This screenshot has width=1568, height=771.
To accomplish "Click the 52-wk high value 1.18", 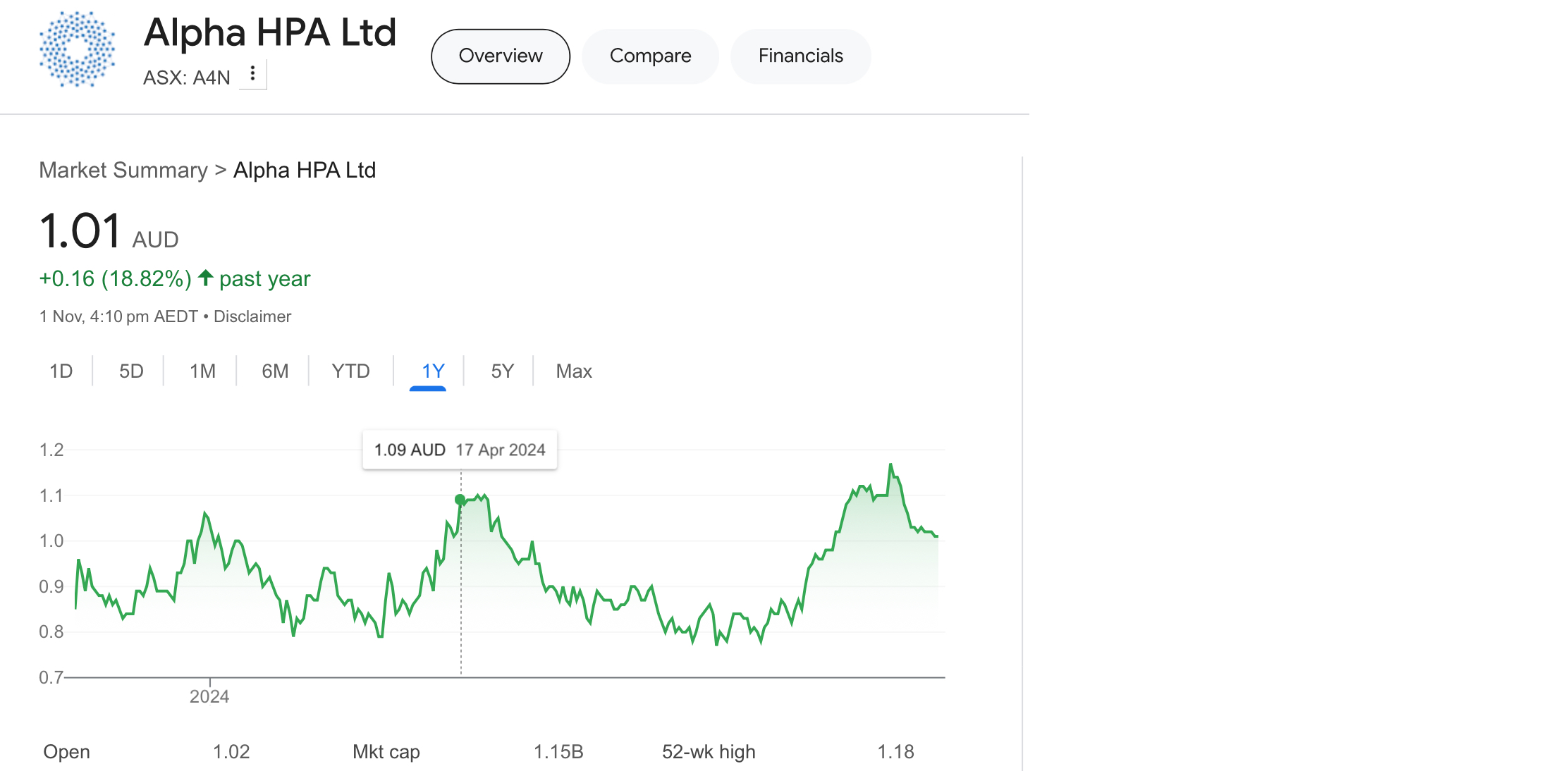I will [895, 752].
